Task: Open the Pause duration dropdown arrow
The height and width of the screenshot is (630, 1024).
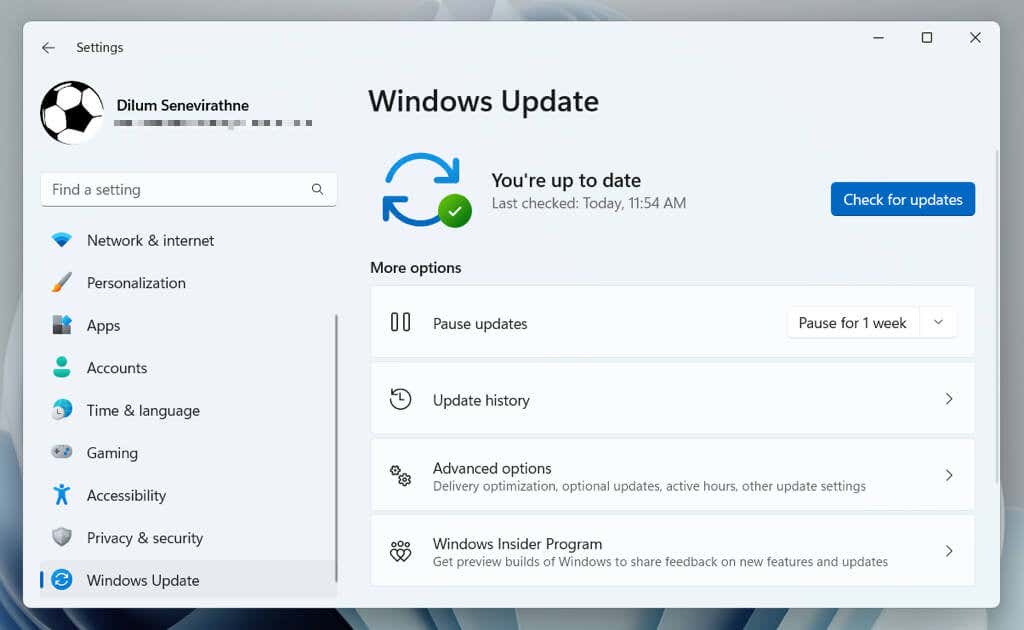Action: pos(938,323)
